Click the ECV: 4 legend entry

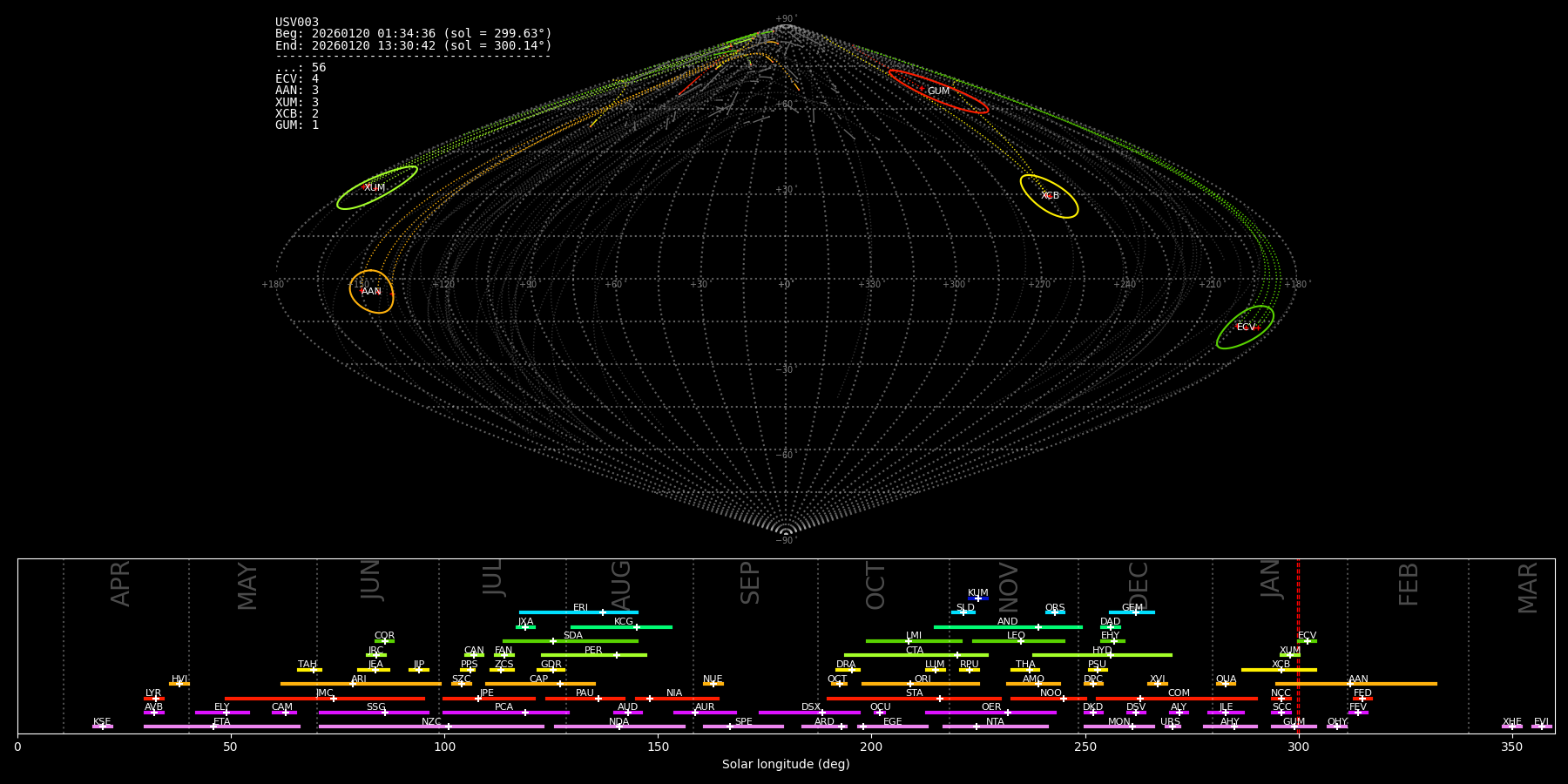click(297, 79)
